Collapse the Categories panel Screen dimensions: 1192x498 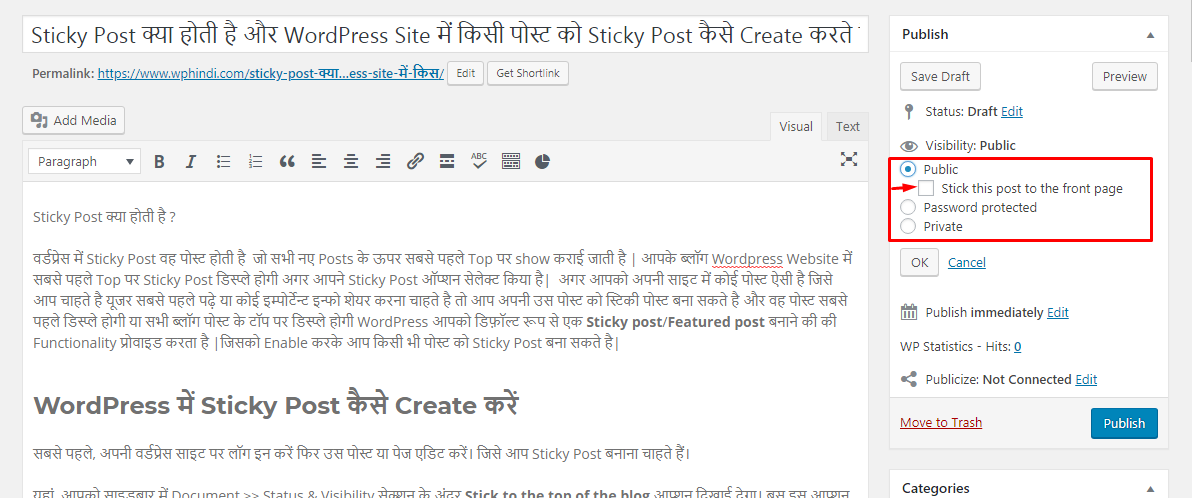point(1151,488)
